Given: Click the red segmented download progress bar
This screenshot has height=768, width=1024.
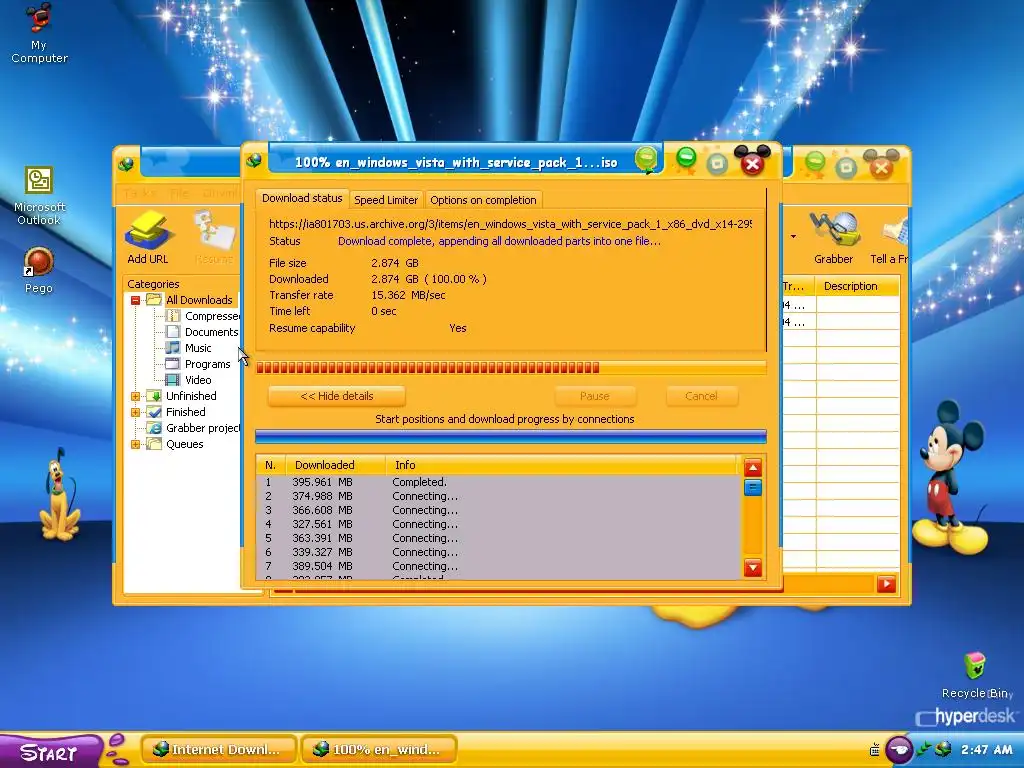Looking at the screenshot, I should pyautogui.click(x=510, y=368).
